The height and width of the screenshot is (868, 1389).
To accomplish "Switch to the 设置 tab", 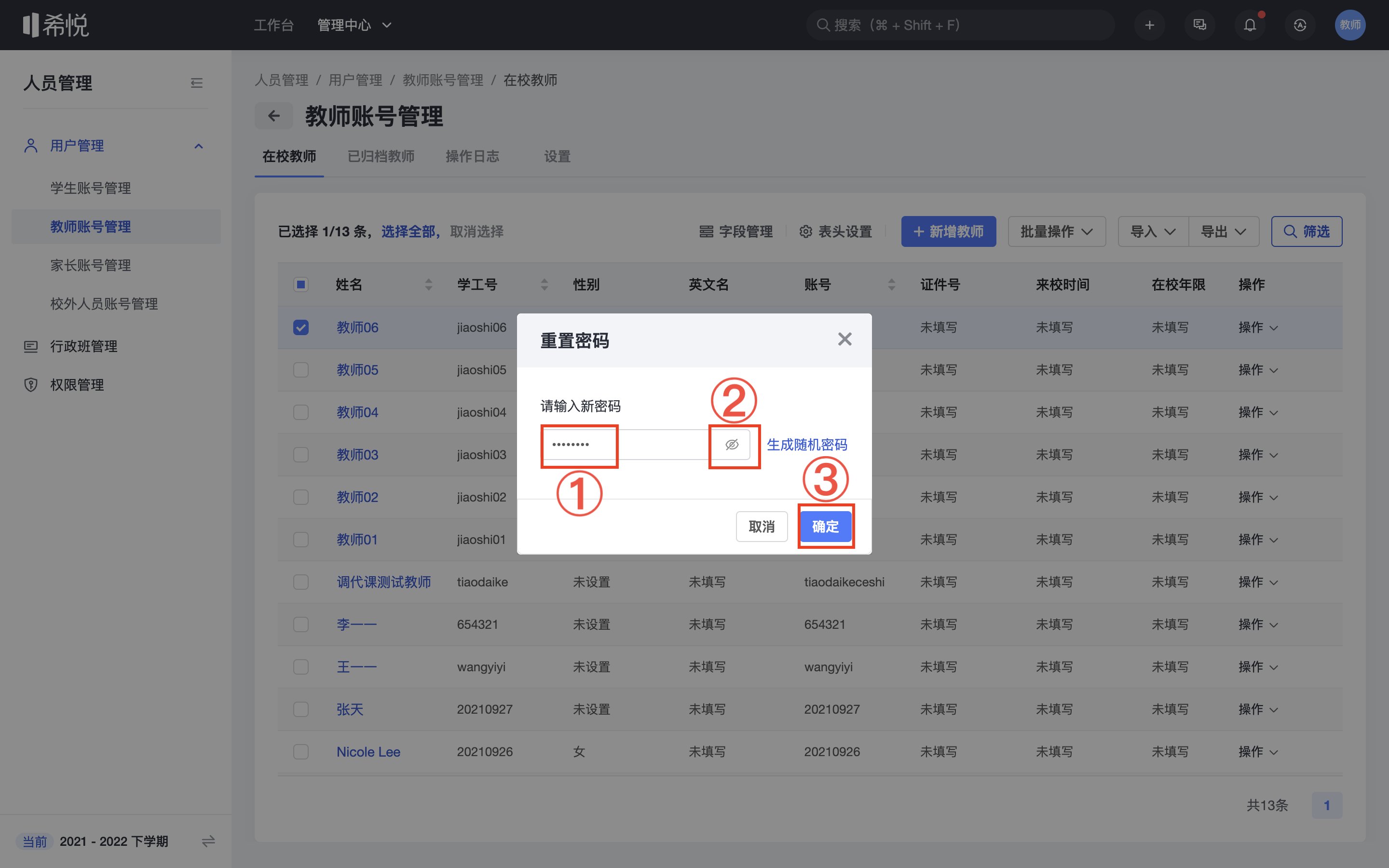I will click(557, 156).
